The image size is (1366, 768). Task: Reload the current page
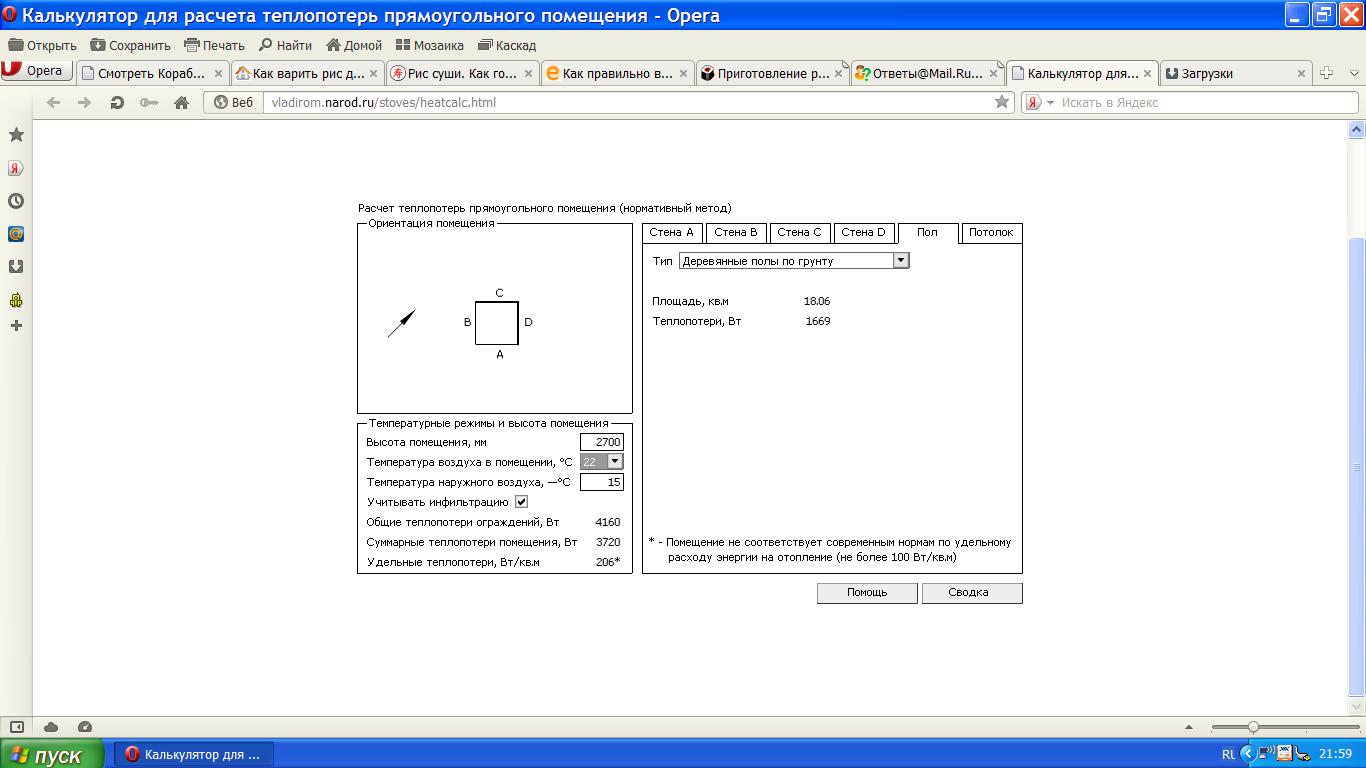pos(117,102)
